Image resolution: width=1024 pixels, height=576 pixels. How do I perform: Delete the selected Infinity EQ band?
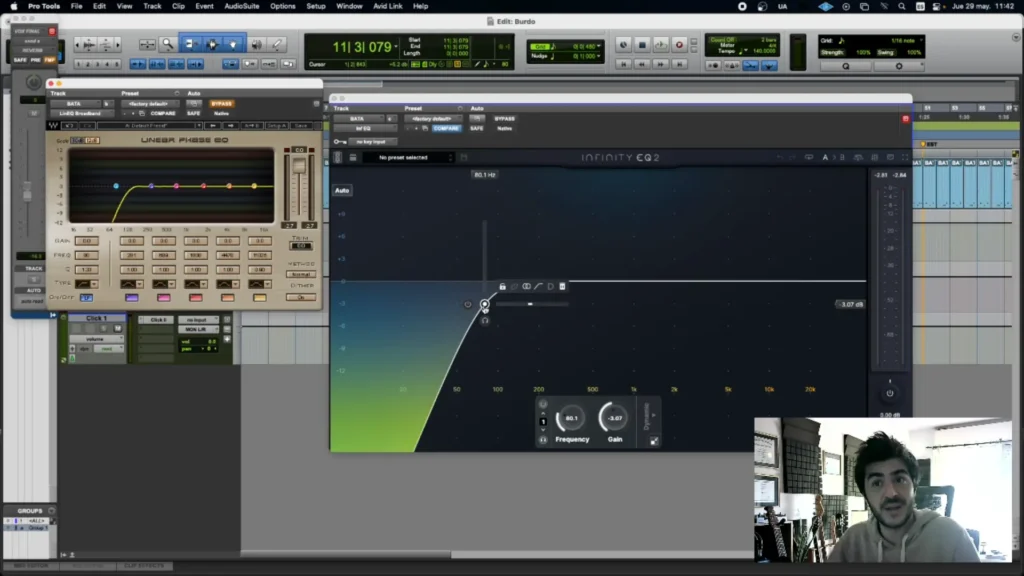click(562, 287)
